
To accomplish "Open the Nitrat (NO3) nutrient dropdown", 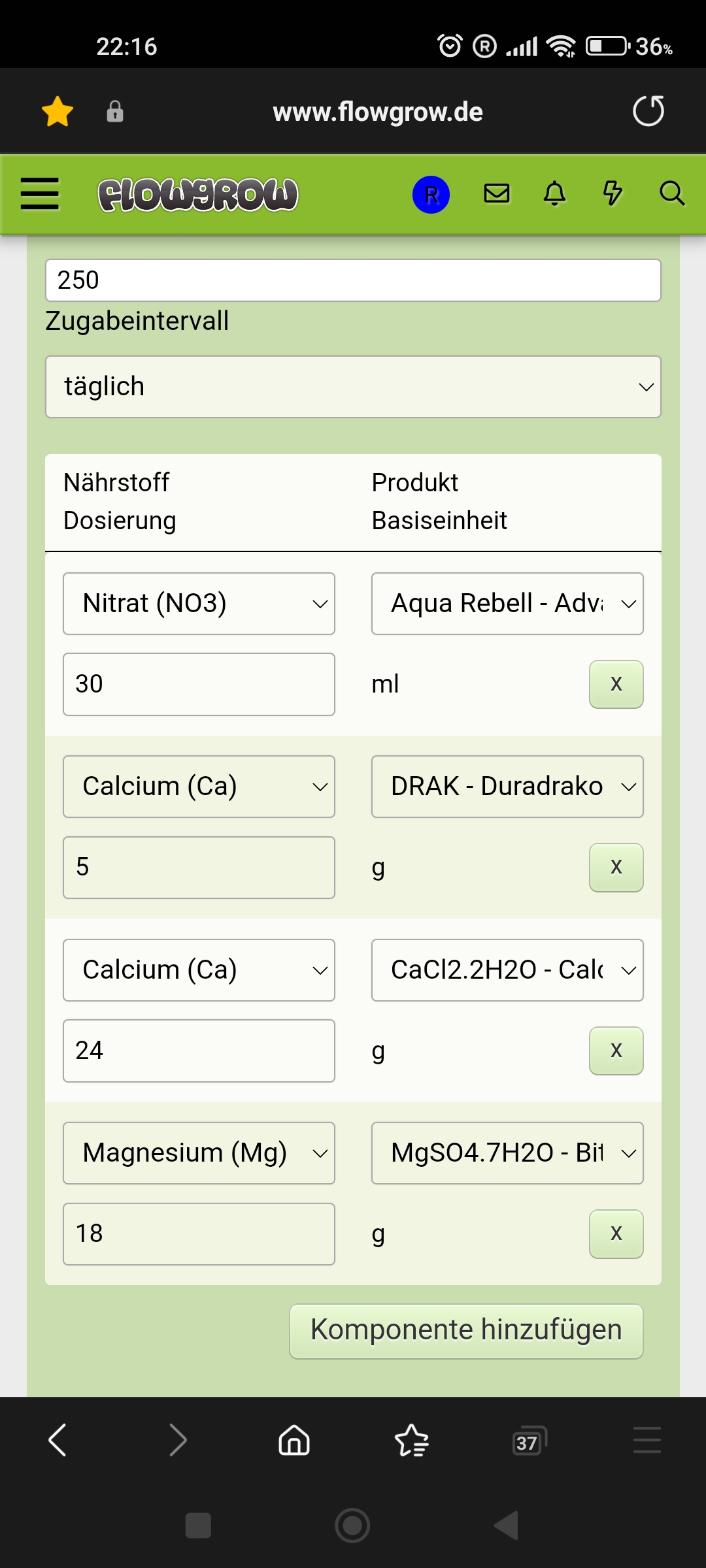I will (x=199, y=604).
